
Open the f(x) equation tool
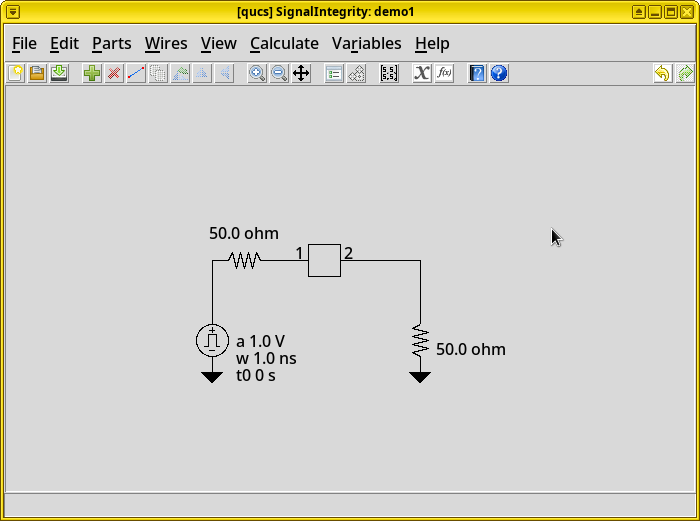[444, 73]
